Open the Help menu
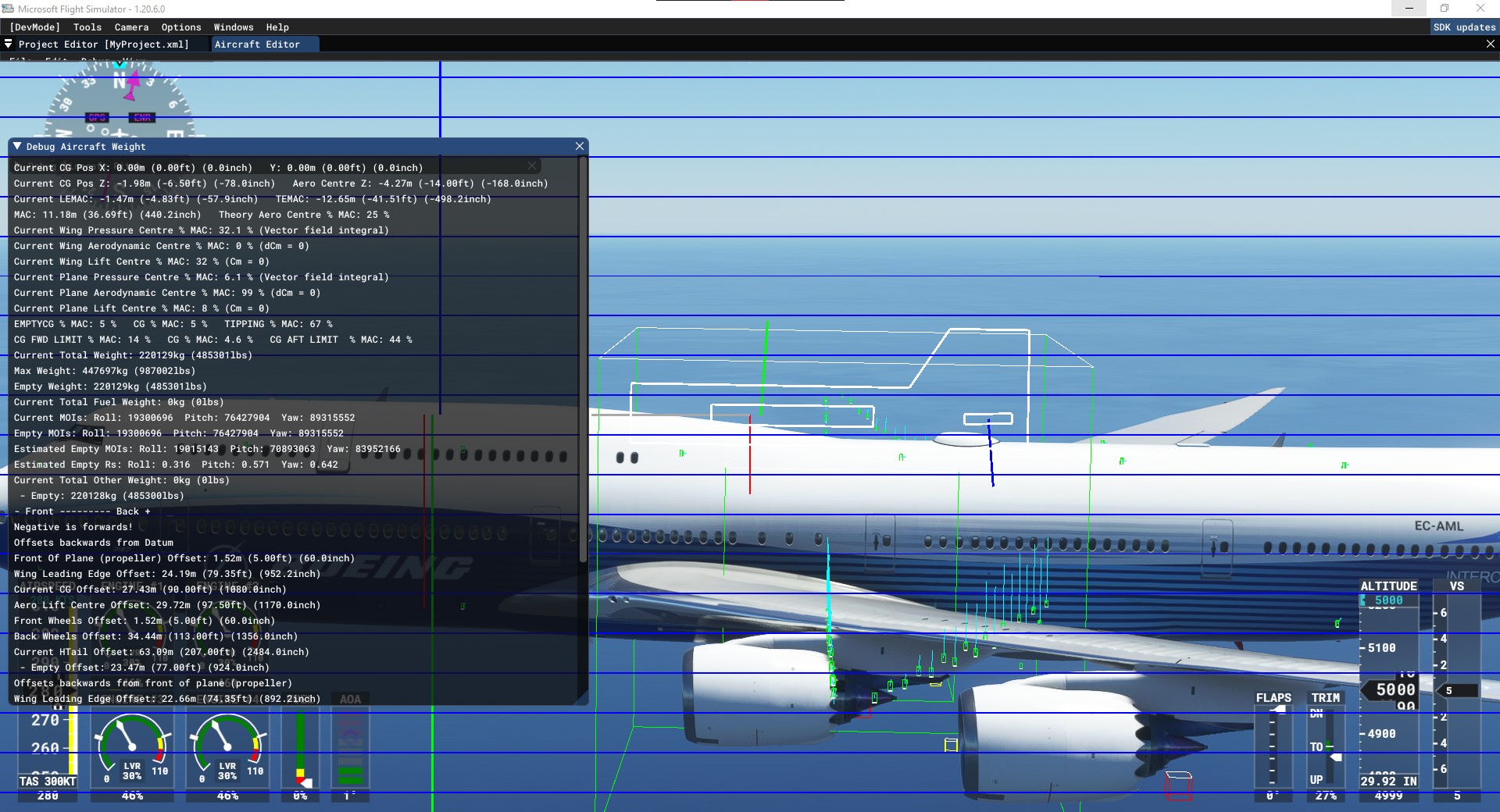The width and height of the screenshot is (1500, 812). coord(277,27)
